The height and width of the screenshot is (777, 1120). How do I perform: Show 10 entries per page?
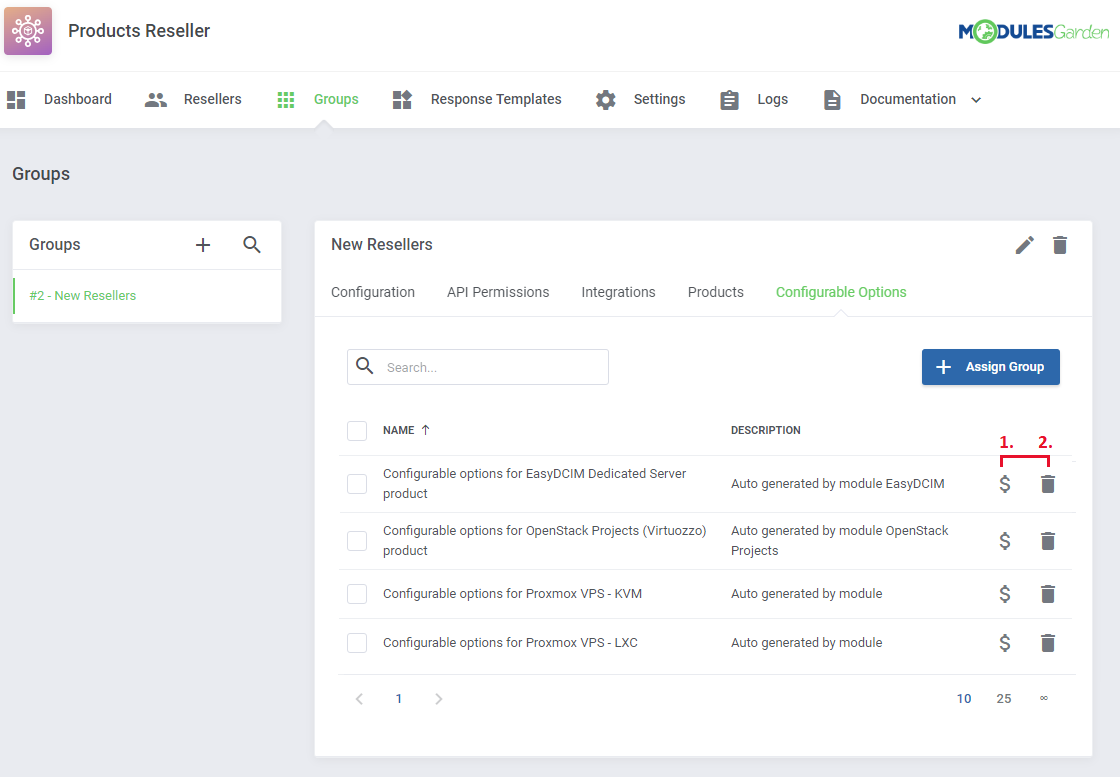964,699
